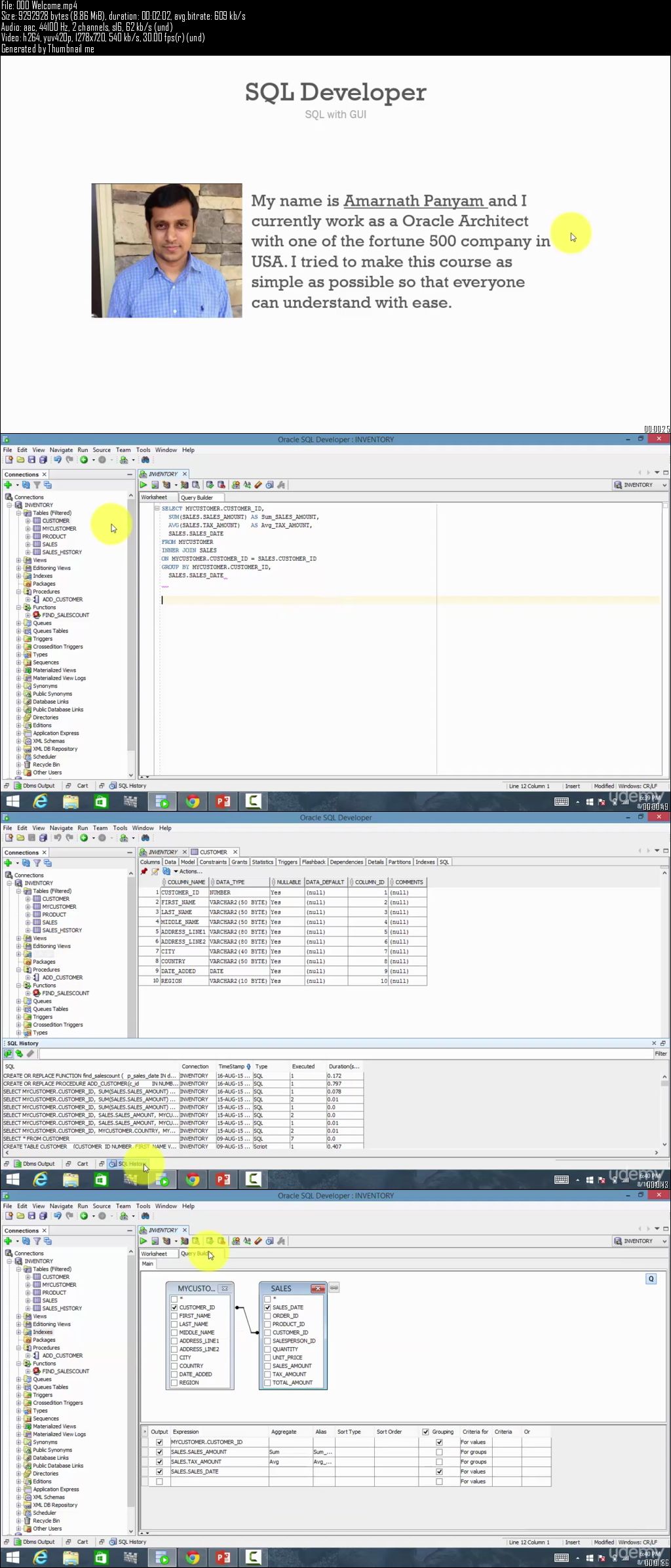
Task: Click the eraser icon in SQL History toolbar
Action: point(30,1054)
